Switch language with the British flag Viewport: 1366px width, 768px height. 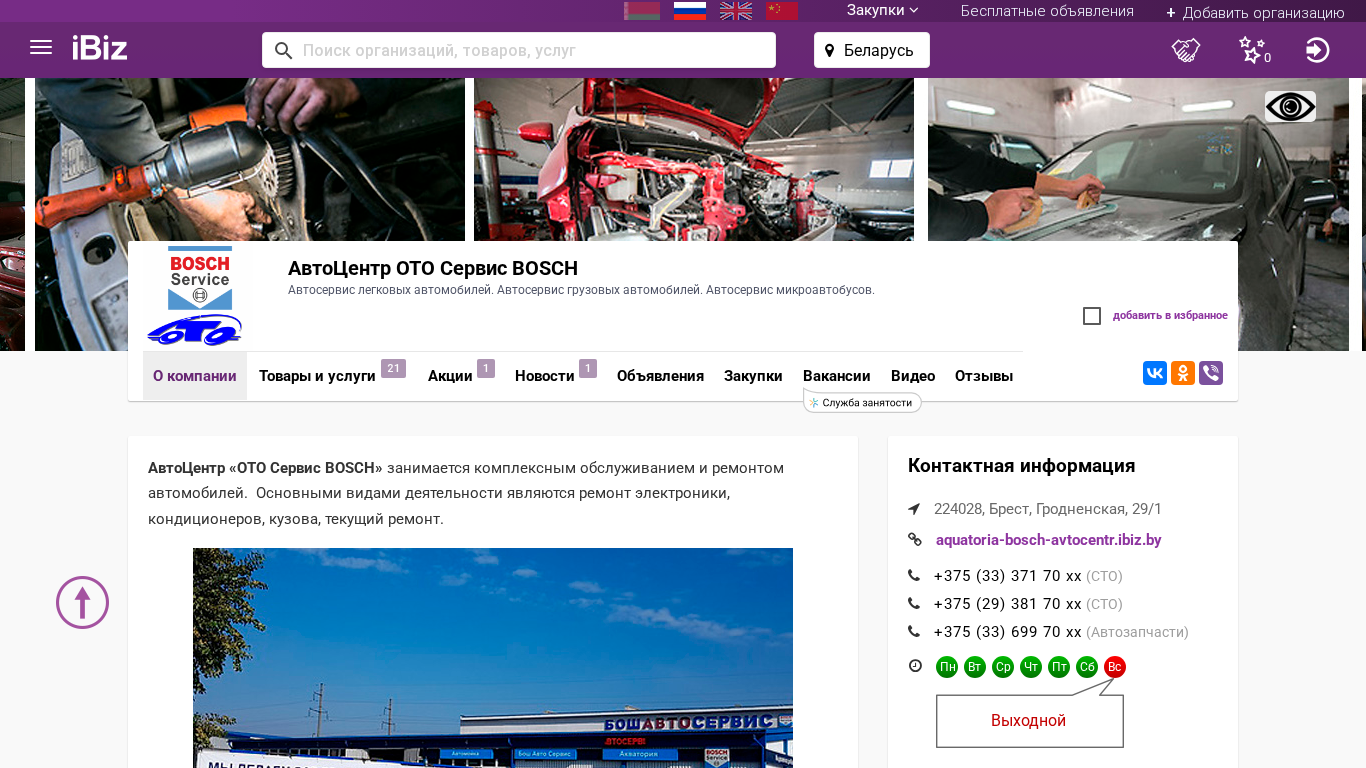(x=736, y=11)
